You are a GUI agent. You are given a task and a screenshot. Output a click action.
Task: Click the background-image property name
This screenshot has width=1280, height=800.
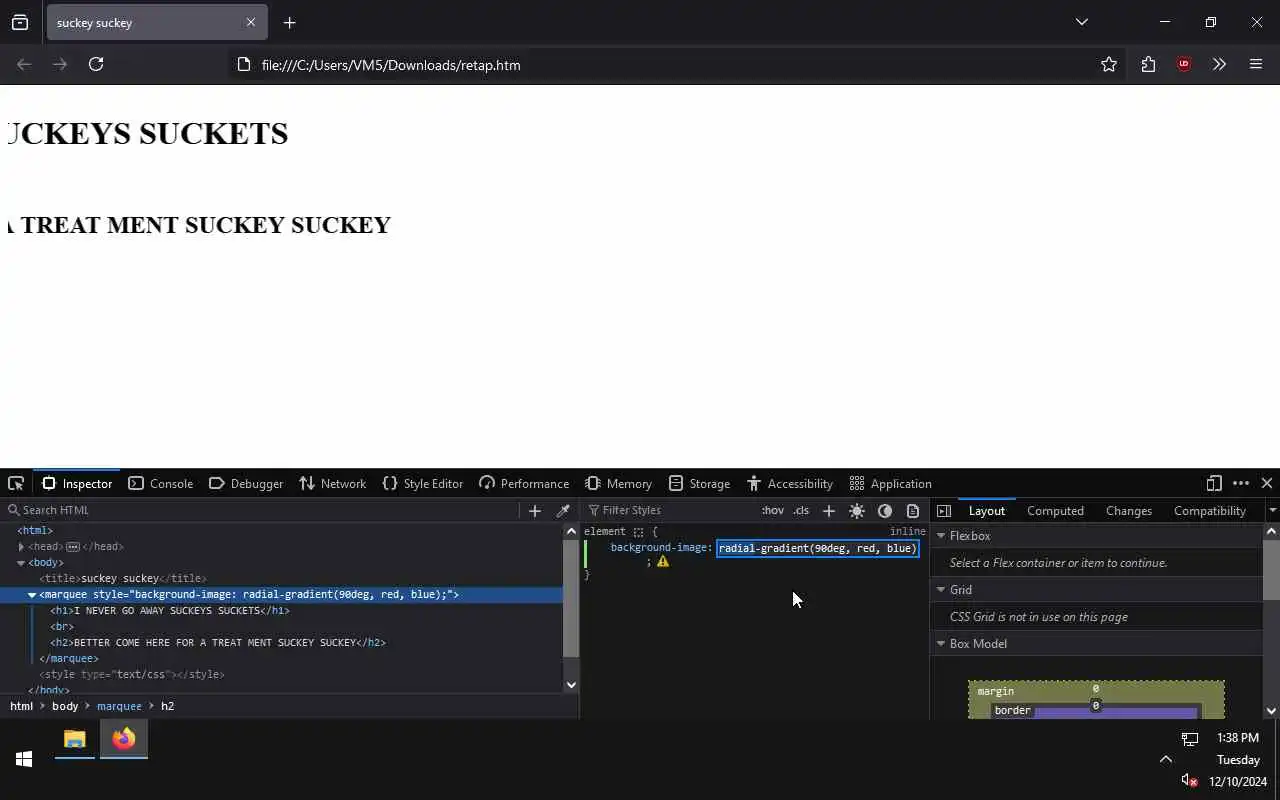click(659, 548)
